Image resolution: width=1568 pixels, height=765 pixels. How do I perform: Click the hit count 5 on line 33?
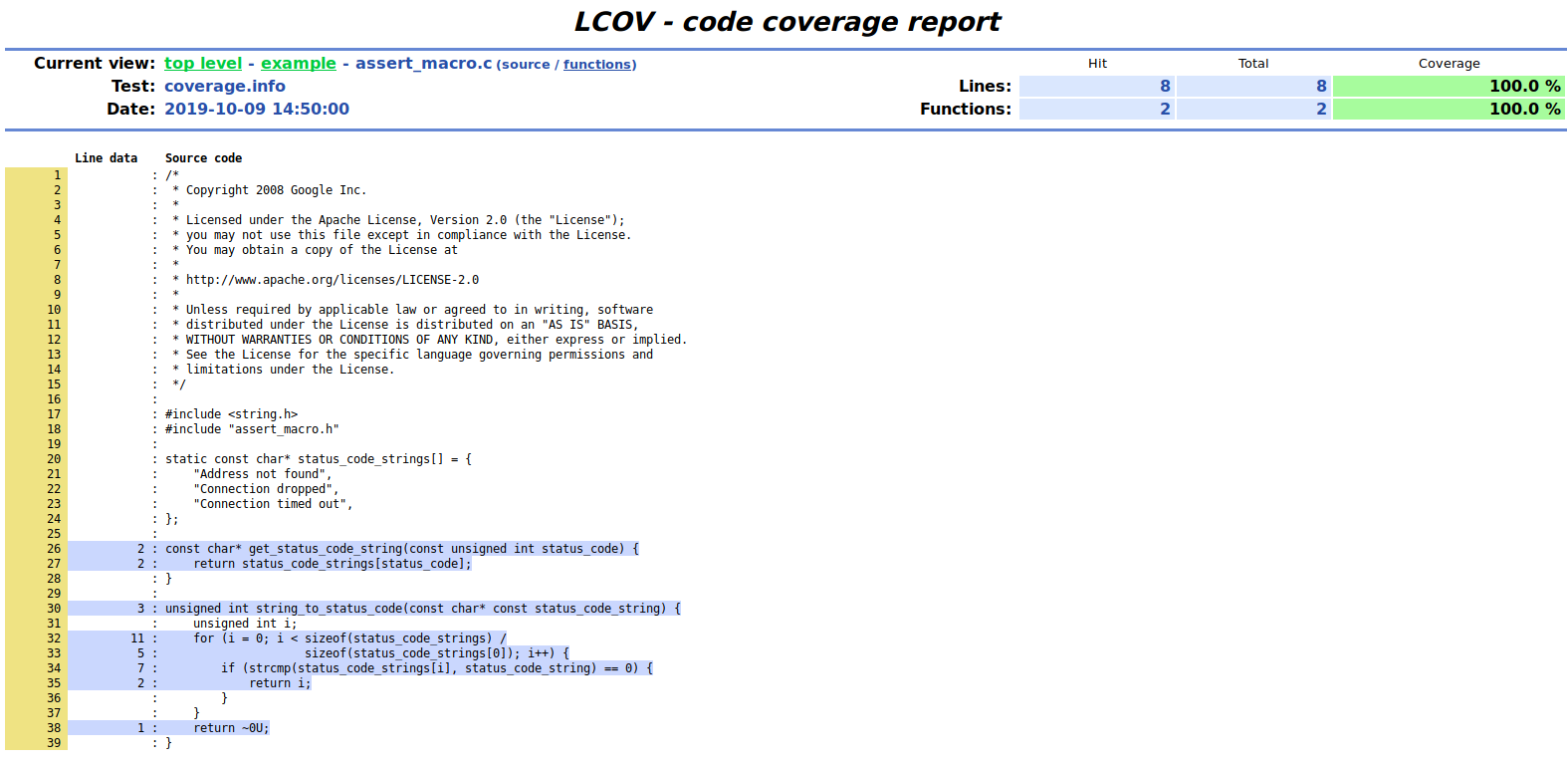[x=141, y=653]
